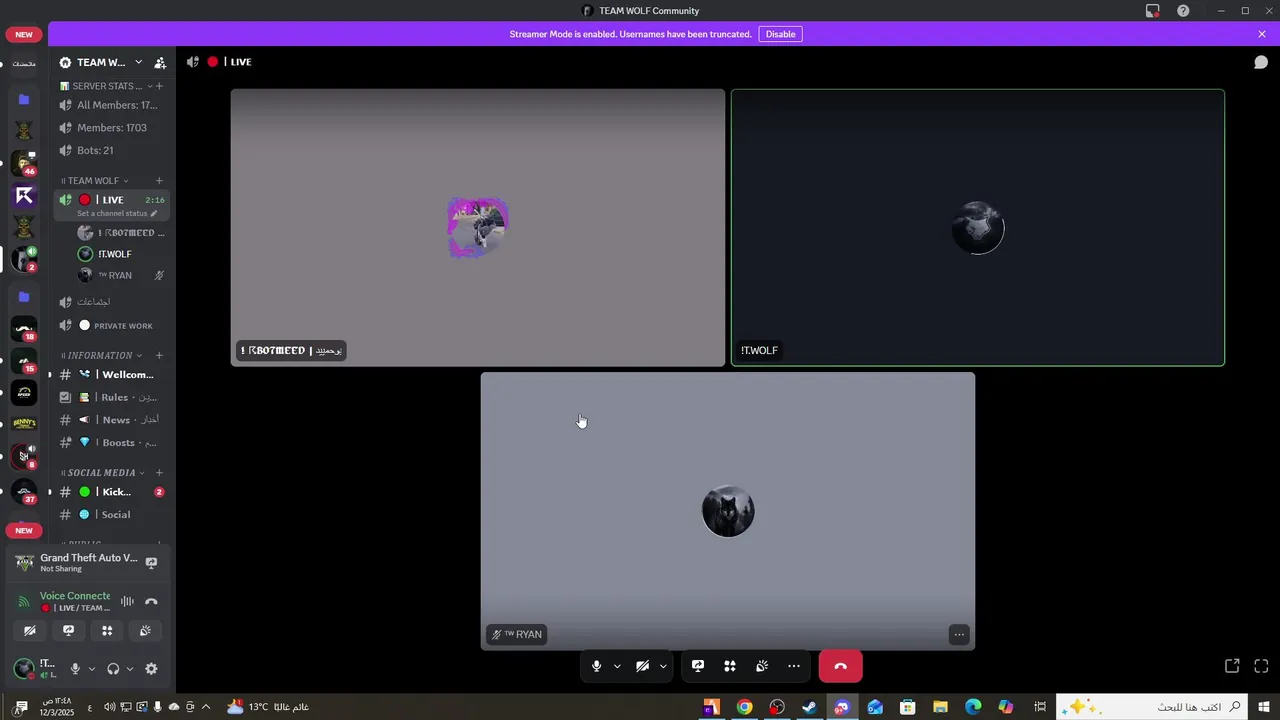The height and width of the screenshot is (720, 1280).
Task: Open inbox icon in title bar
Action: 1153,11
